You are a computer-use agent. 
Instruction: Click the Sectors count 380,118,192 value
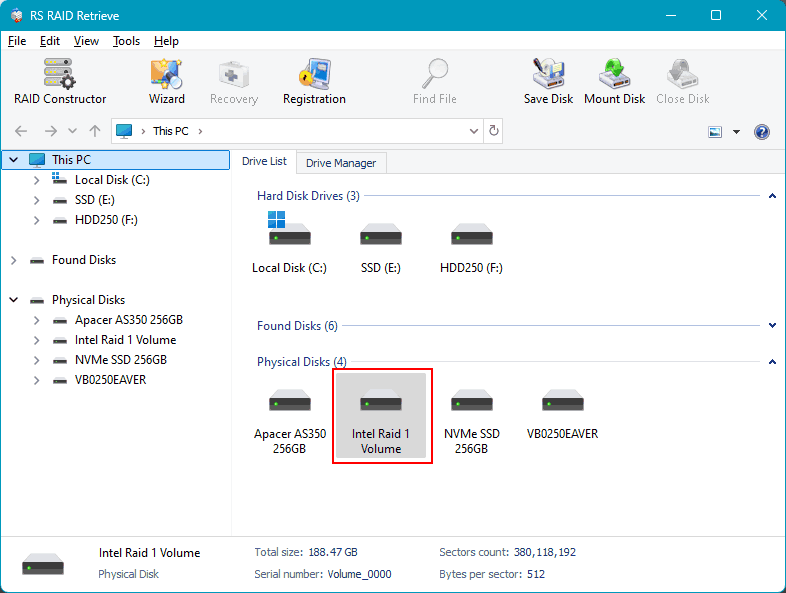pos(544,552)
